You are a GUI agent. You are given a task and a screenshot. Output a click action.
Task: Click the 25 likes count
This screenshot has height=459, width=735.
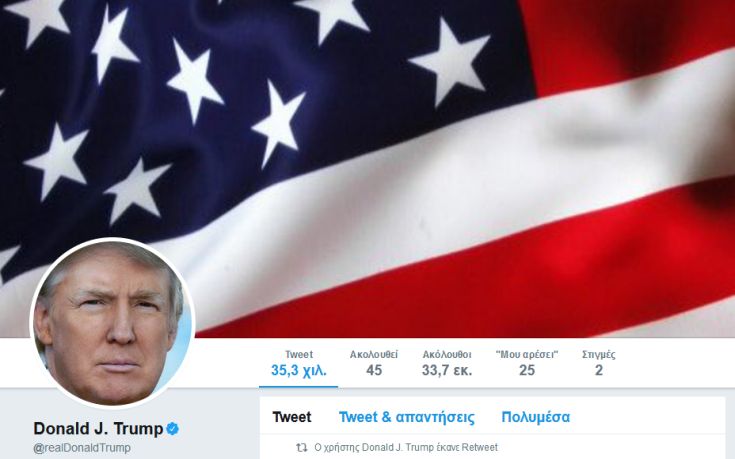(x=527, y=370)
